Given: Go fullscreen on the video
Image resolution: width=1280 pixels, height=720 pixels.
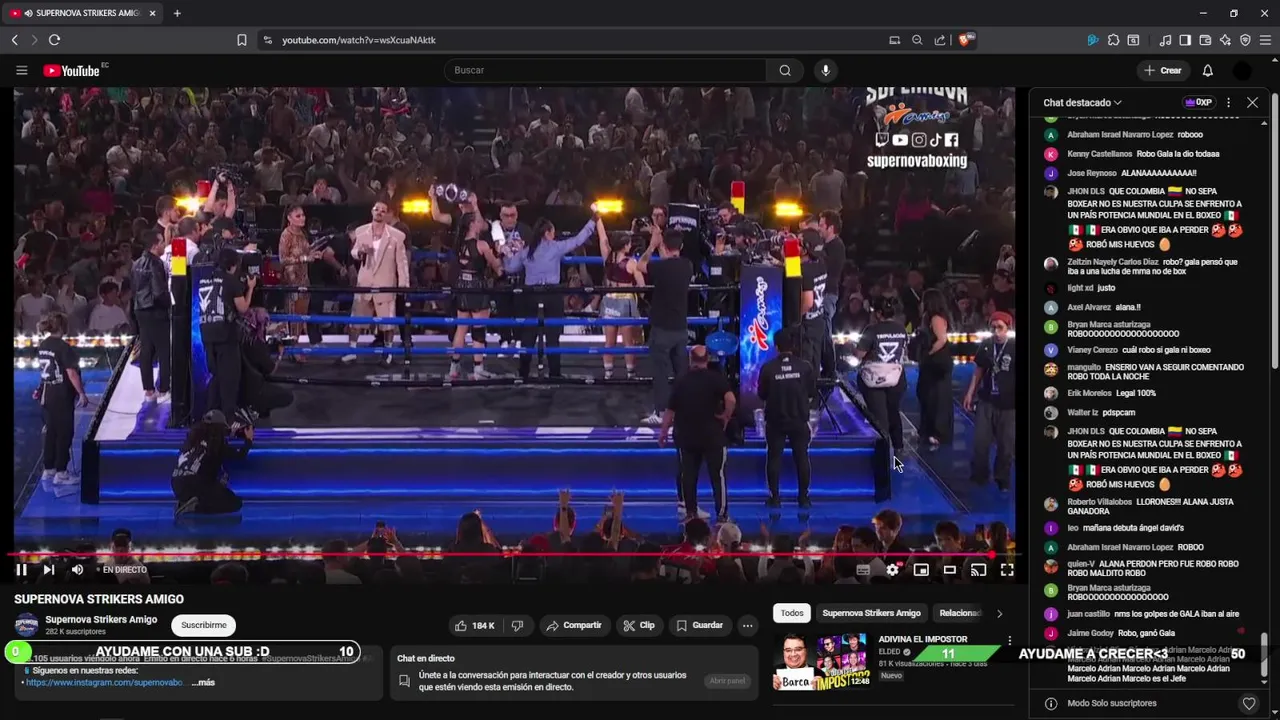Looking at the screenshot, I should [1007, 570].
